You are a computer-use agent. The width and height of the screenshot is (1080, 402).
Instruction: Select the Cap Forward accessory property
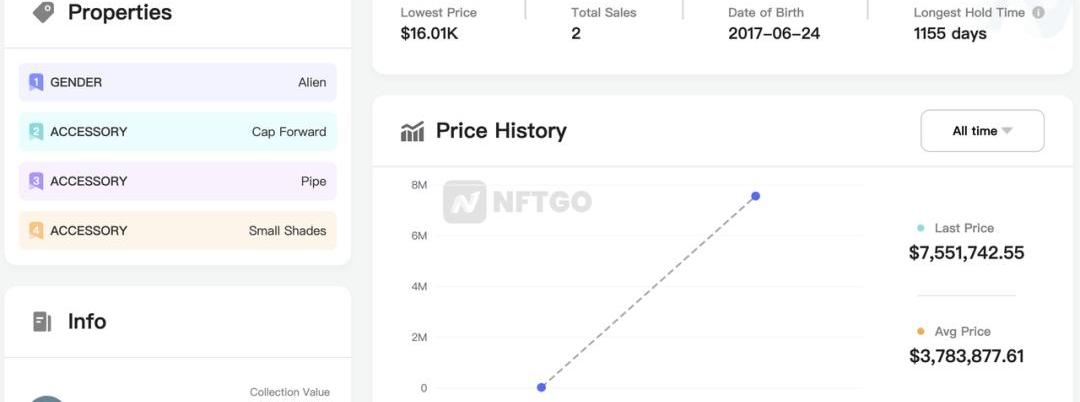tap(289, 131)
